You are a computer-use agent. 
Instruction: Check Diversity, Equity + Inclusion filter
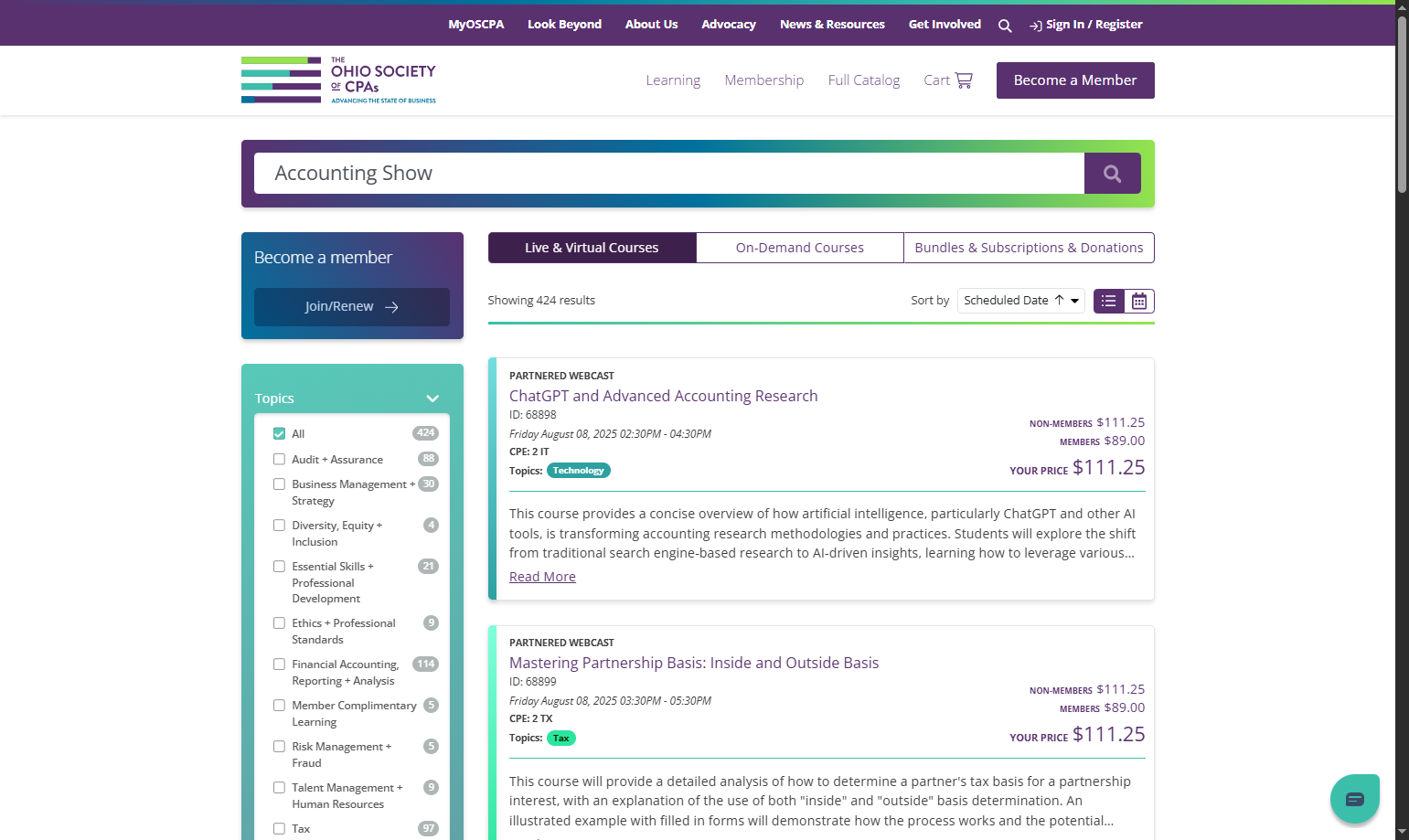tap(279, 525)
